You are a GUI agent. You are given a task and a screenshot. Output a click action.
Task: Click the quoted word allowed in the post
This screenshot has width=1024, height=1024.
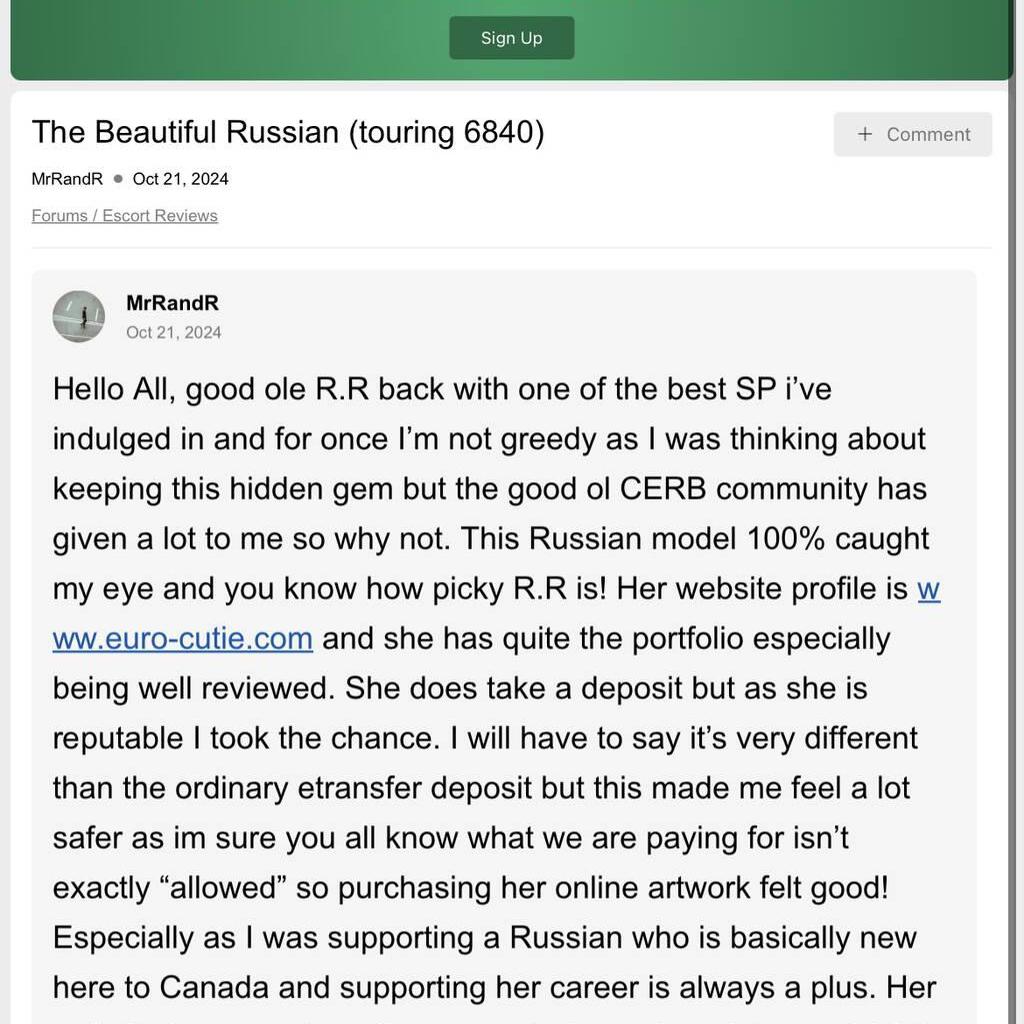coord(223,888)
